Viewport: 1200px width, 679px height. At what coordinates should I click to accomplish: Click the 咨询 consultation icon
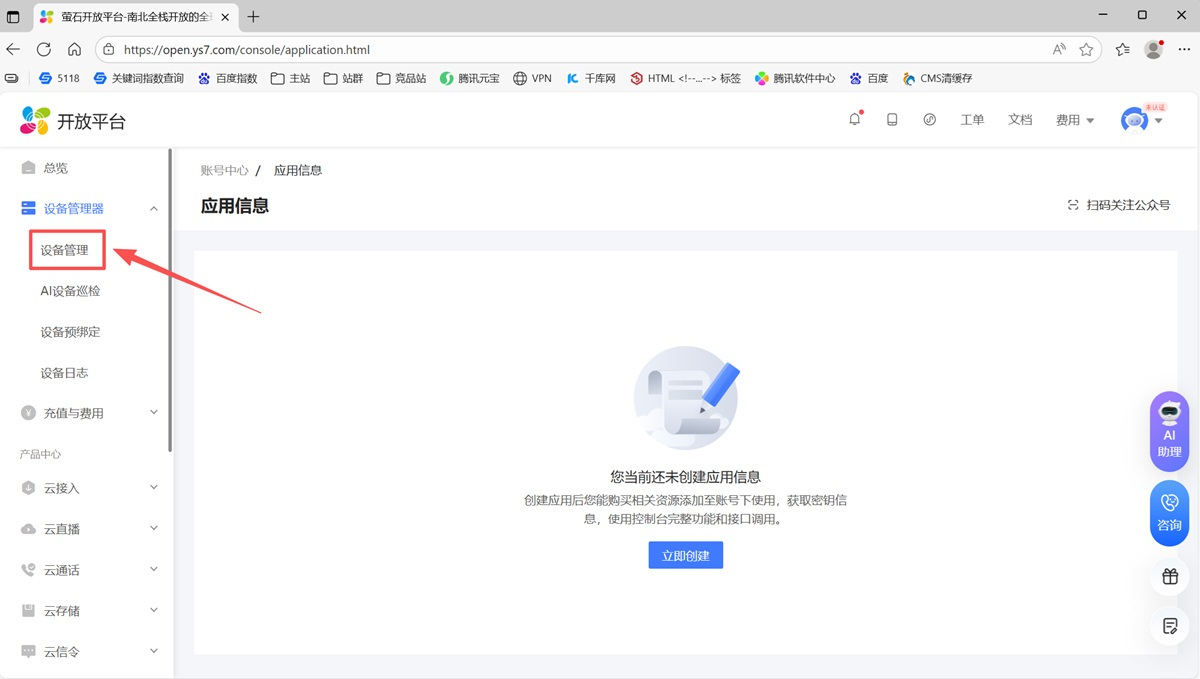tap(1169, 513)
